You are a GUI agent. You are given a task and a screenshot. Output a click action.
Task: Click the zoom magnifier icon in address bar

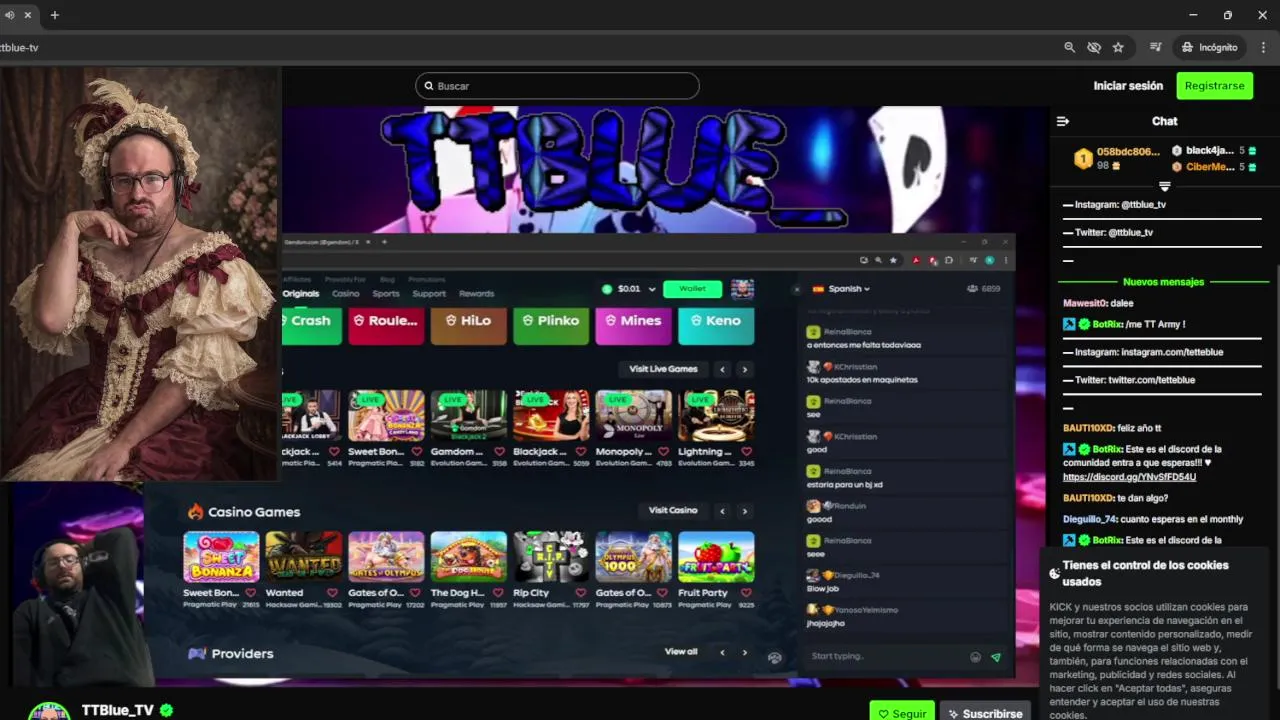point(1070,47)
